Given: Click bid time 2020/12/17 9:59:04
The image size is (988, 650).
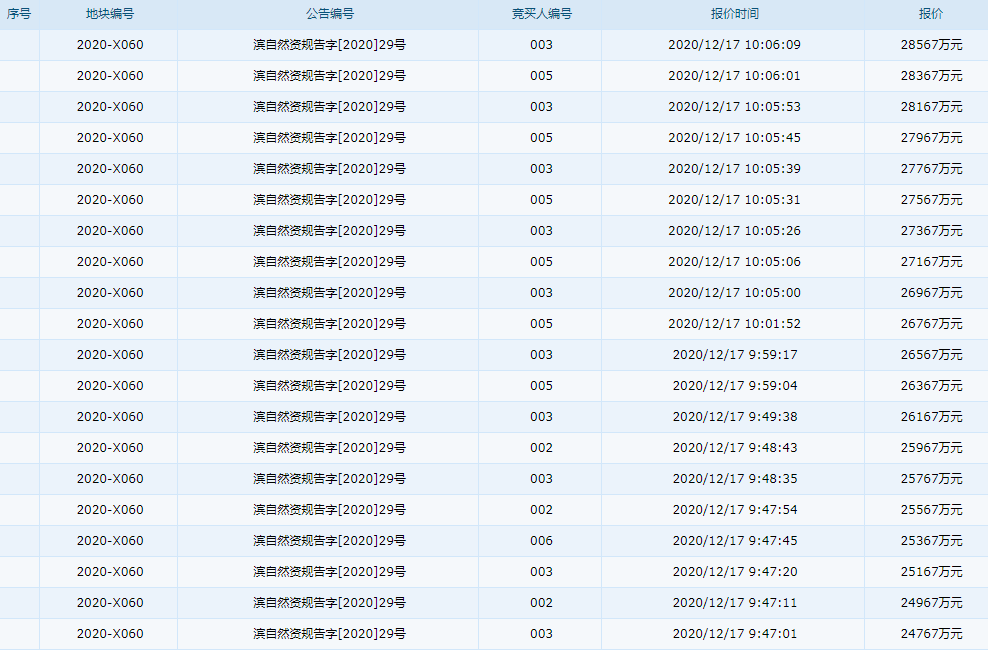Looking at the screenshot, I should [735, 385].
